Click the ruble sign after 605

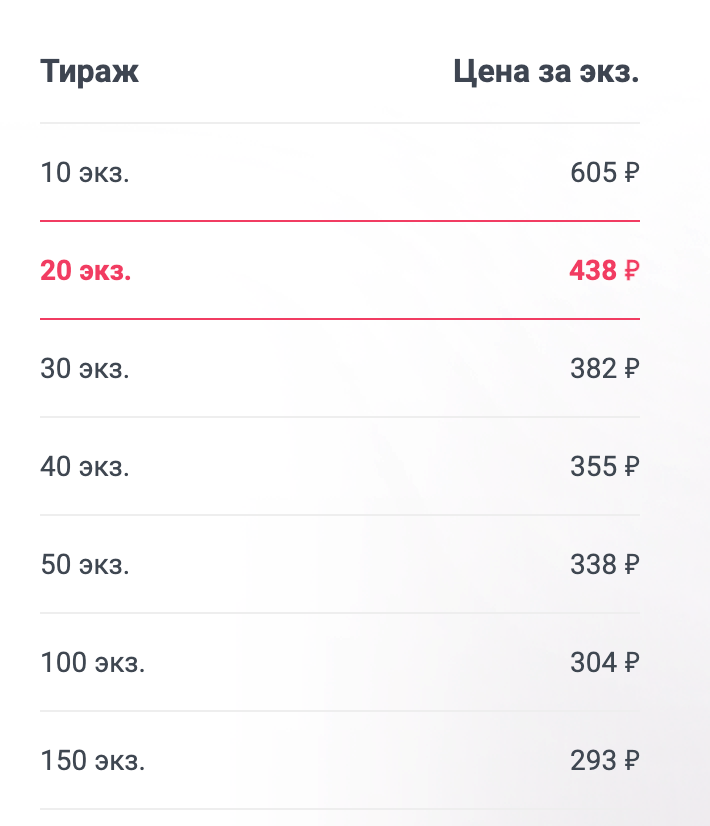point(631,173)
